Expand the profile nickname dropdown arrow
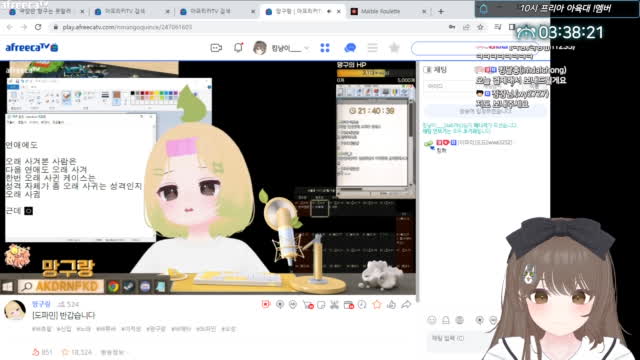 click(307, 48)
